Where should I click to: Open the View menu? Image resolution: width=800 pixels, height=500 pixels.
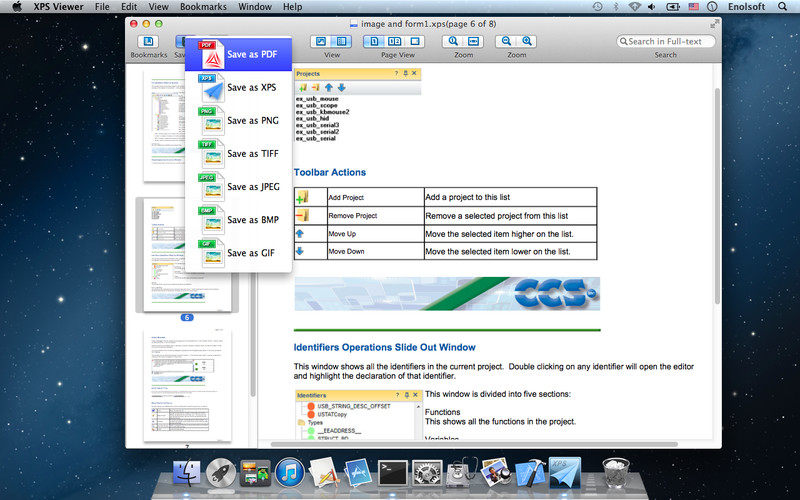tap(159, 7)
